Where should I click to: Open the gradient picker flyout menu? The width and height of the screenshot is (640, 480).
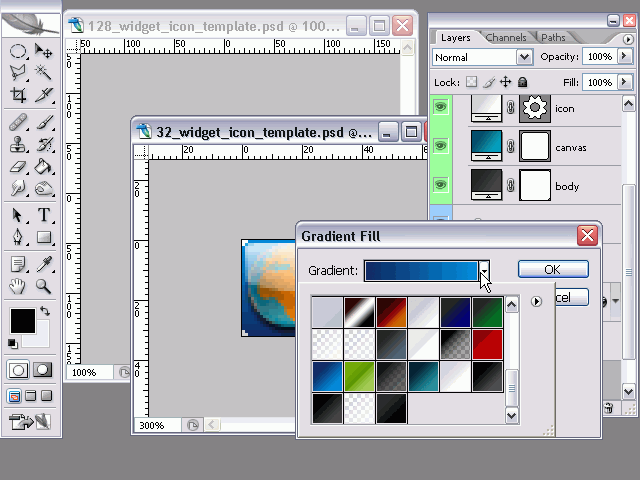click(x=536, y=302)
